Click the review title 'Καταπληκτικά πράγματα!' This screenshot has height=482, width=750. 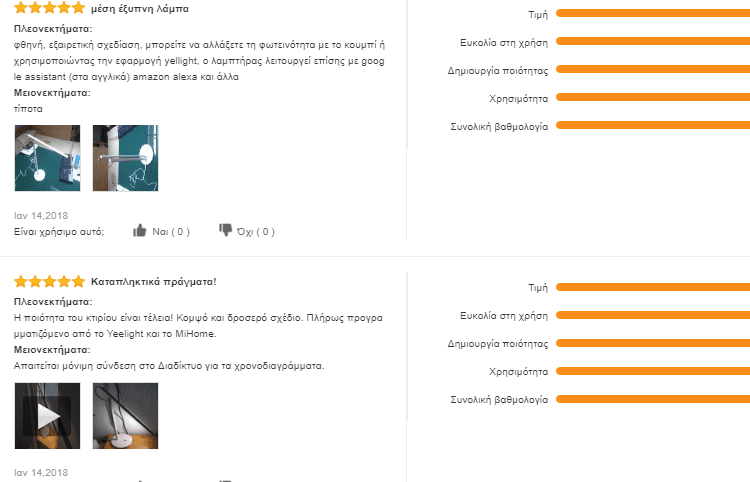tap(153, 281)
